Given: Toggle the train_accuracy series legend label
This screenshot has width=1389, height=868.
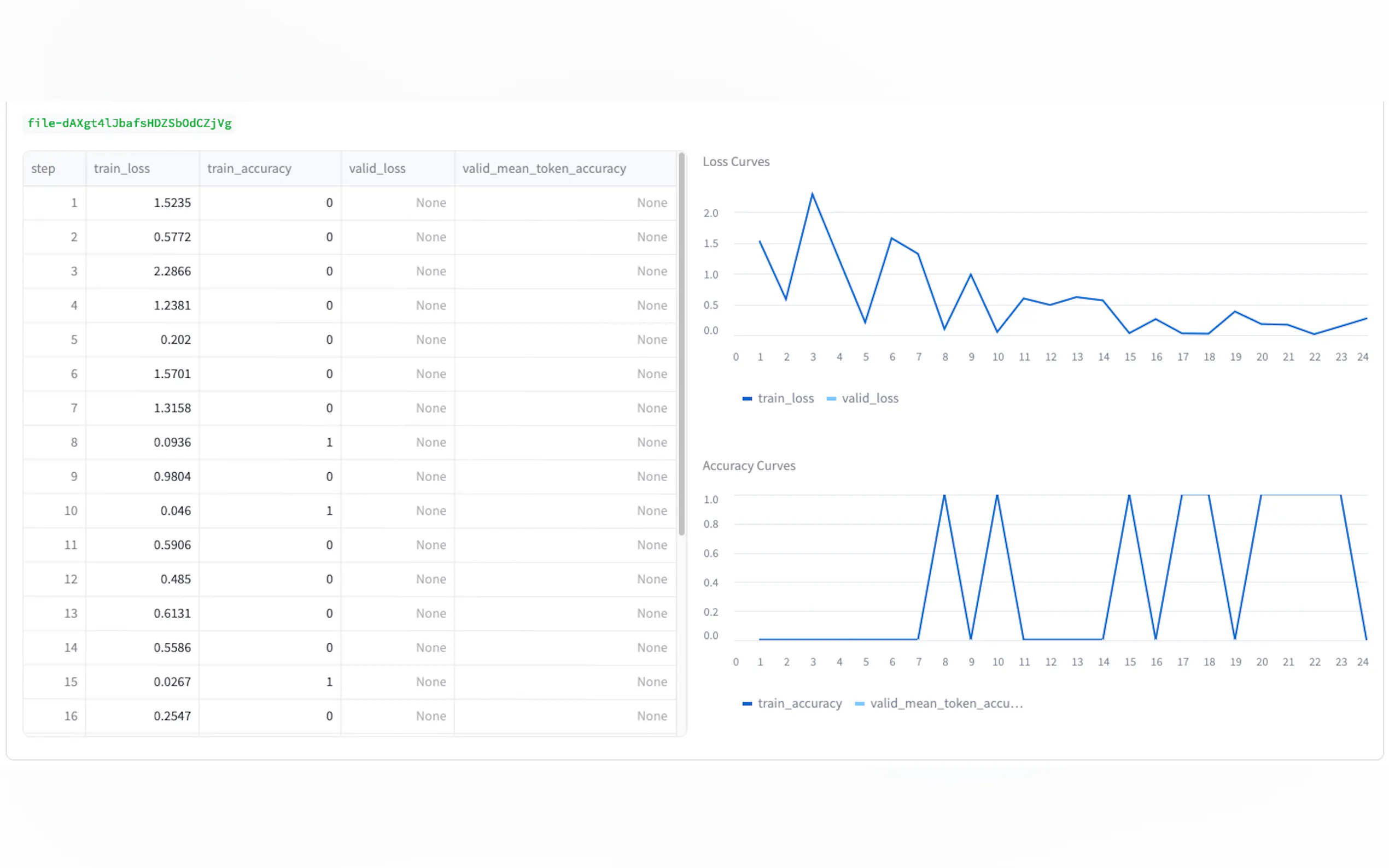Looking at the screenshot, I should pyautogui.click(x=799, y=703).
